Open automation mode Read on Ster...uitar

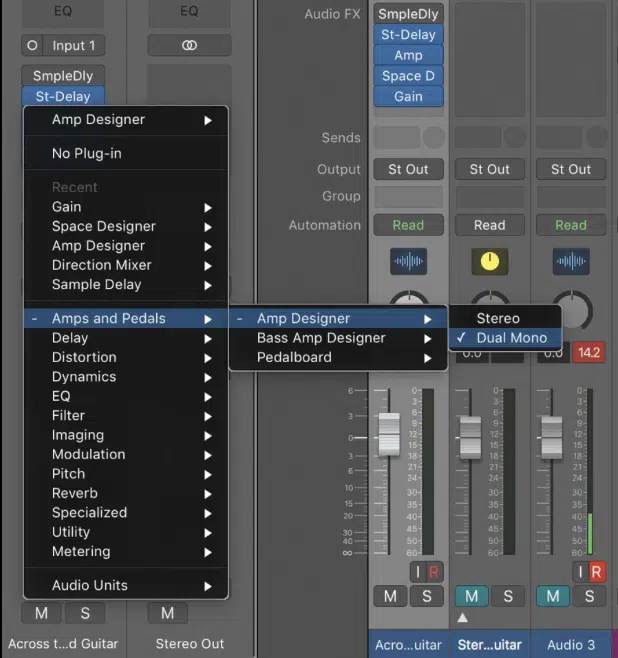pos(490,225)
